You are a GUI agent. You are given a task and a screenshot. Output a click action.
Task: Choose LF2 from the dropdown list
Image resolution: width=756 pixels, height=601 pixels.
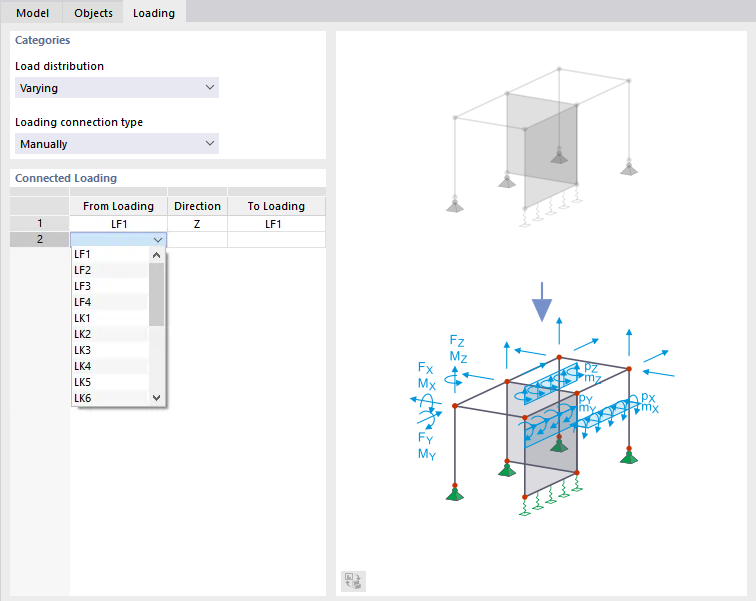(110, 270)
